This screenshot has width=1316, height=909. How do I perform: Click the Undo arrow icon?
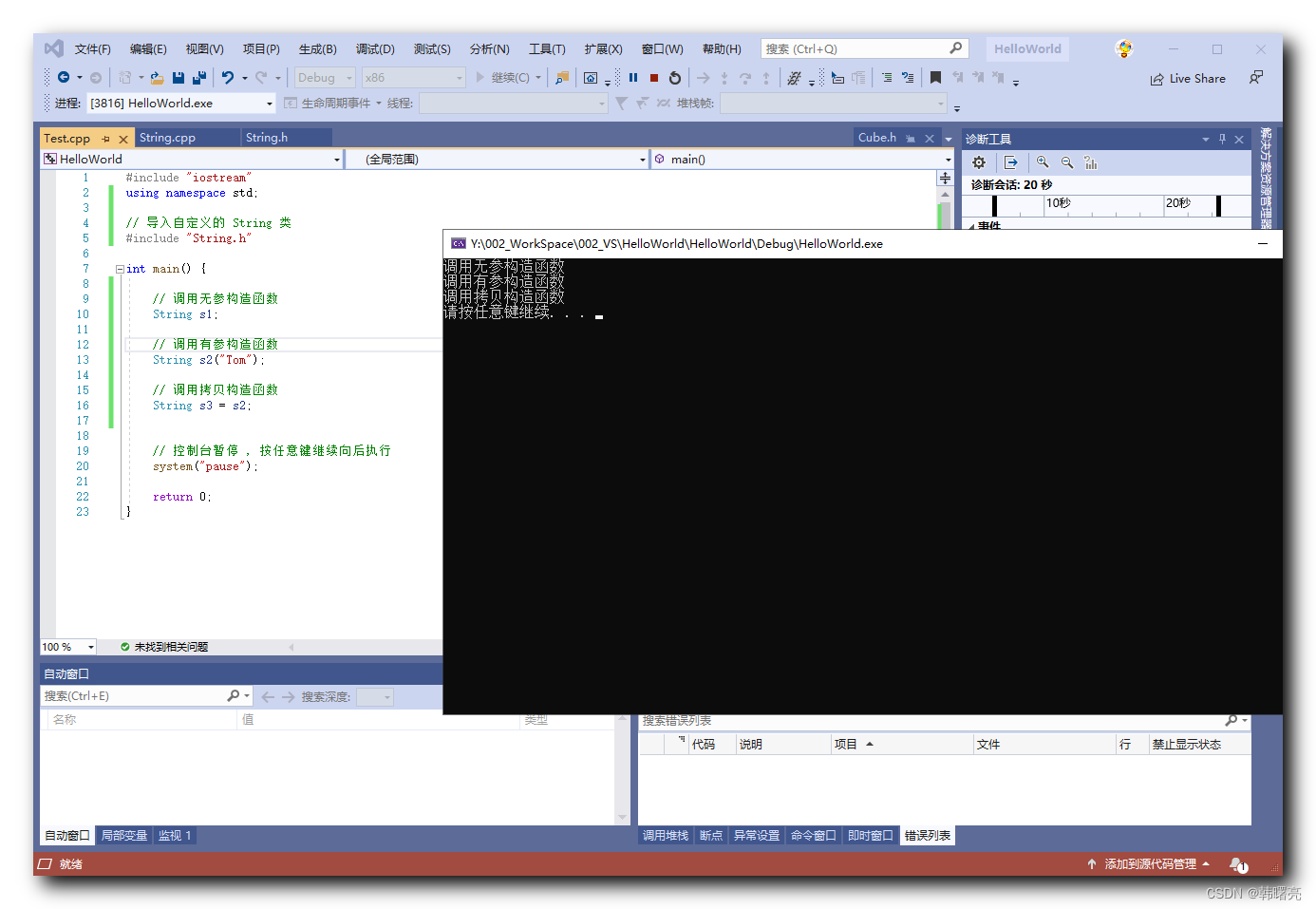tap(228, 78)
